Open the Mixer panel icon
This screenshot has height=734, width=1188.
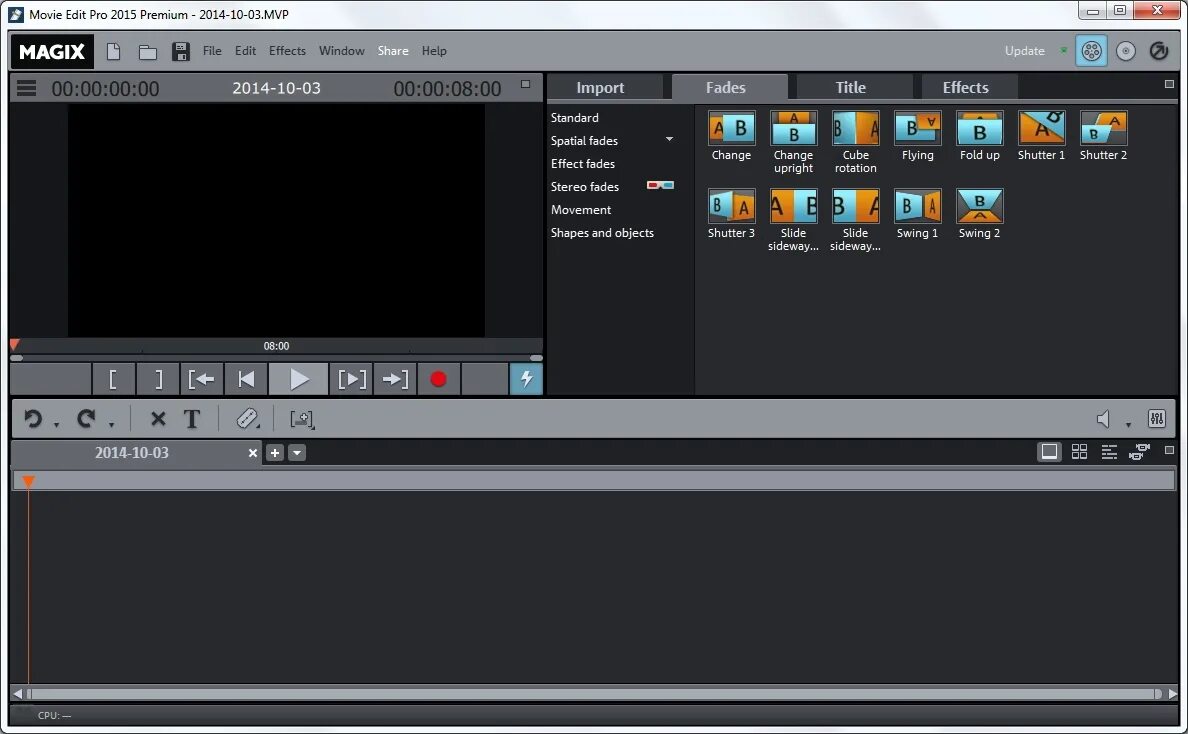pos(1156,419)
